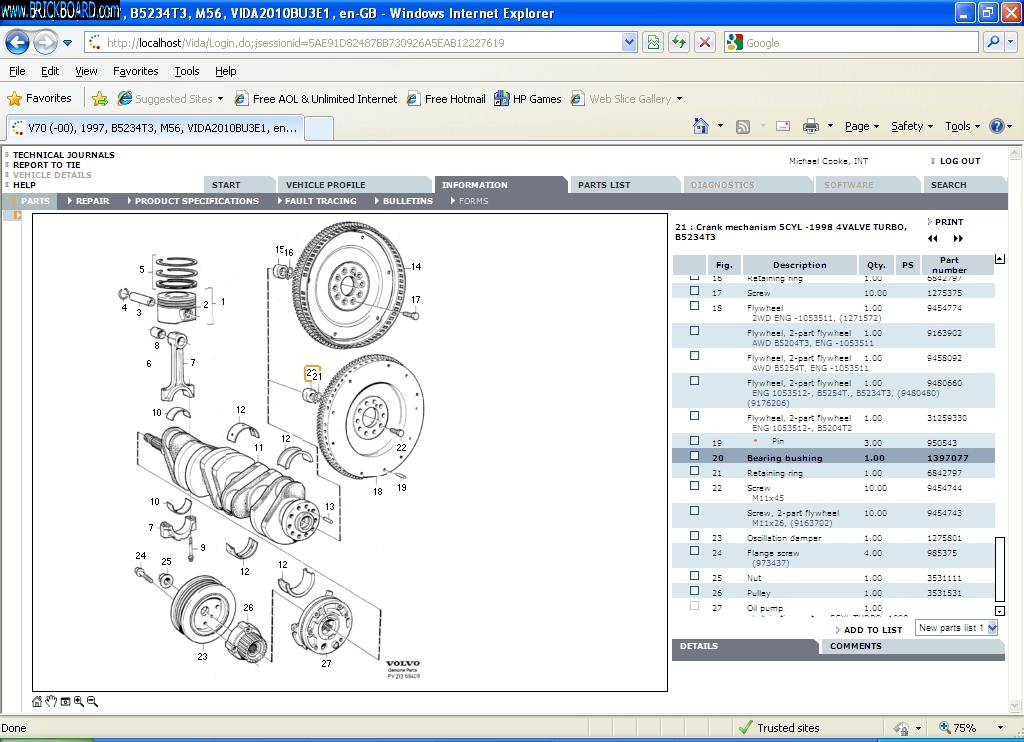Select the Pulley part checkbox
Image resolution: width=1024 pixels, height=742 pixels.
pyautogui.click(x=694, y=591)
